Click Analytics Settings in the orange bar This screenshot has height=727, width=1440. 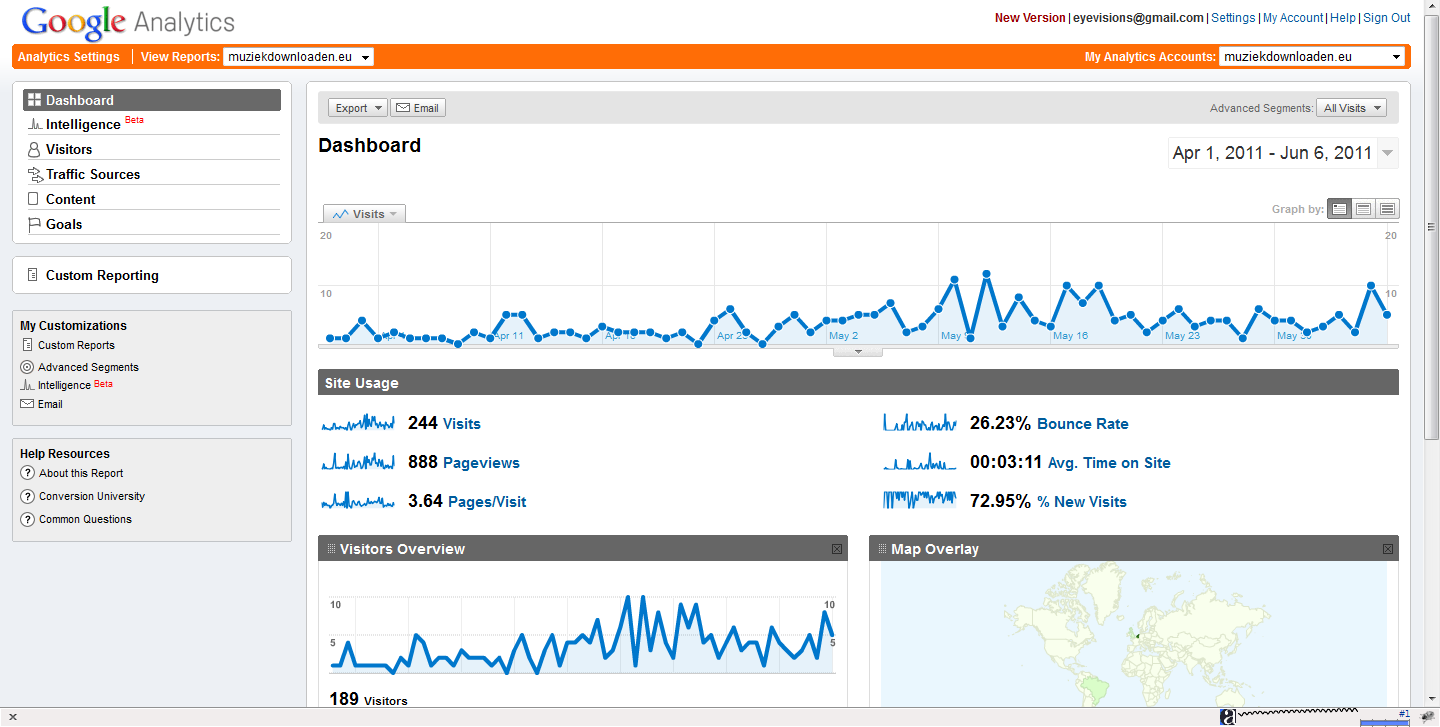point(69,57)
